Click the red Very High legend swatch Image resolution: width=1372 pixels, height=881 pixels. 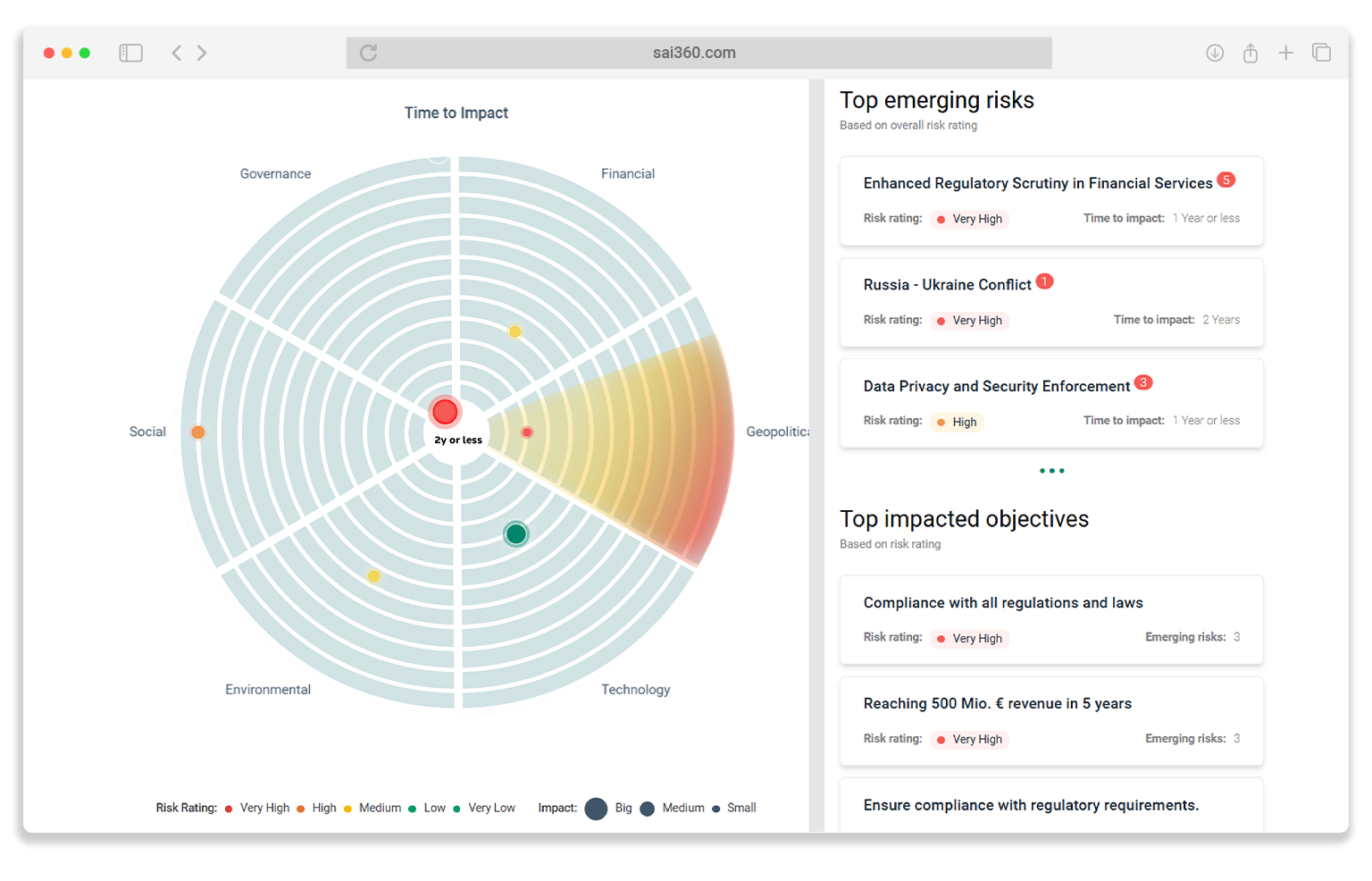click(229, 809)
